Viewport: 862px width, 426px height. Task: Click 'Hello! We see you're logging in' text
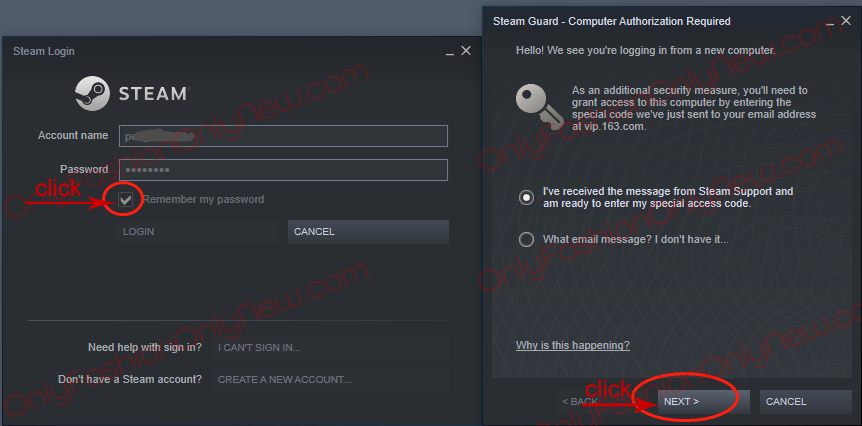645,51
